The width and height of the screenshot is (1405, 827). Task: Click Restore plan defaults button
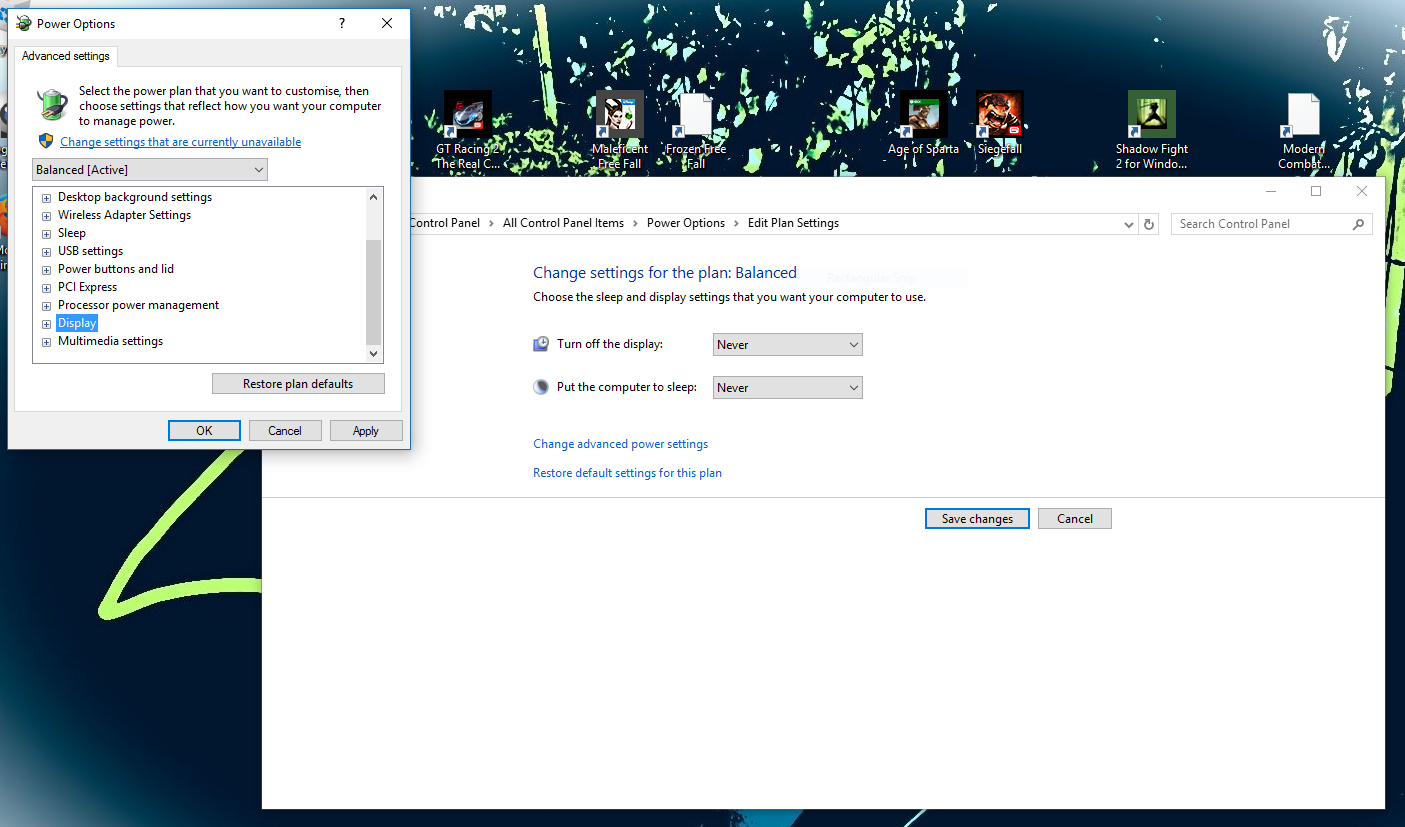coord(298,384)
